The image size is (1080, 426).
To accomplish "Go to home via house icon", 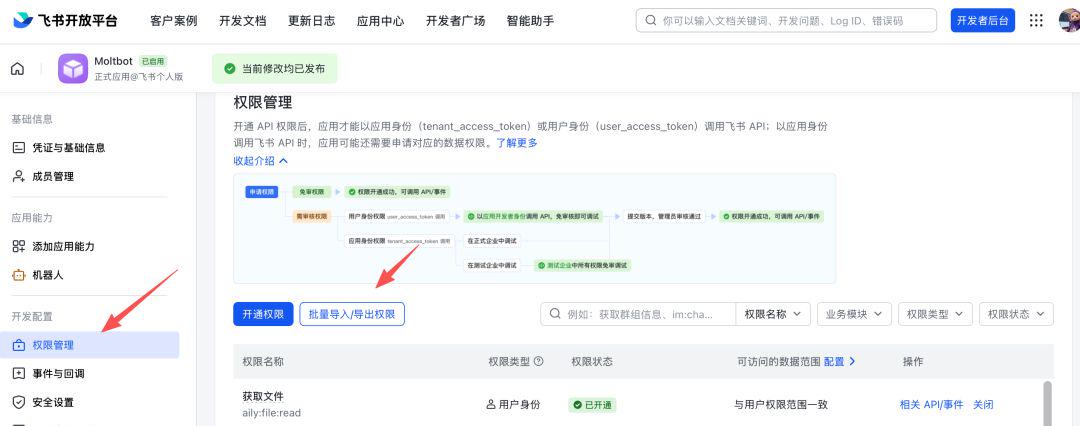I will [x=18, y=69].
